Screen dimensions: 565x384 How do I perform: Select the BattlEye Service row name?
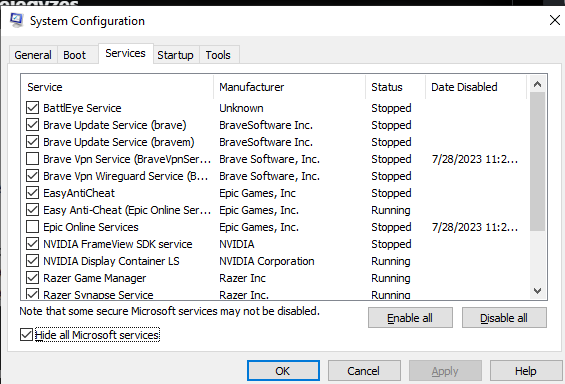click(82, 108)
